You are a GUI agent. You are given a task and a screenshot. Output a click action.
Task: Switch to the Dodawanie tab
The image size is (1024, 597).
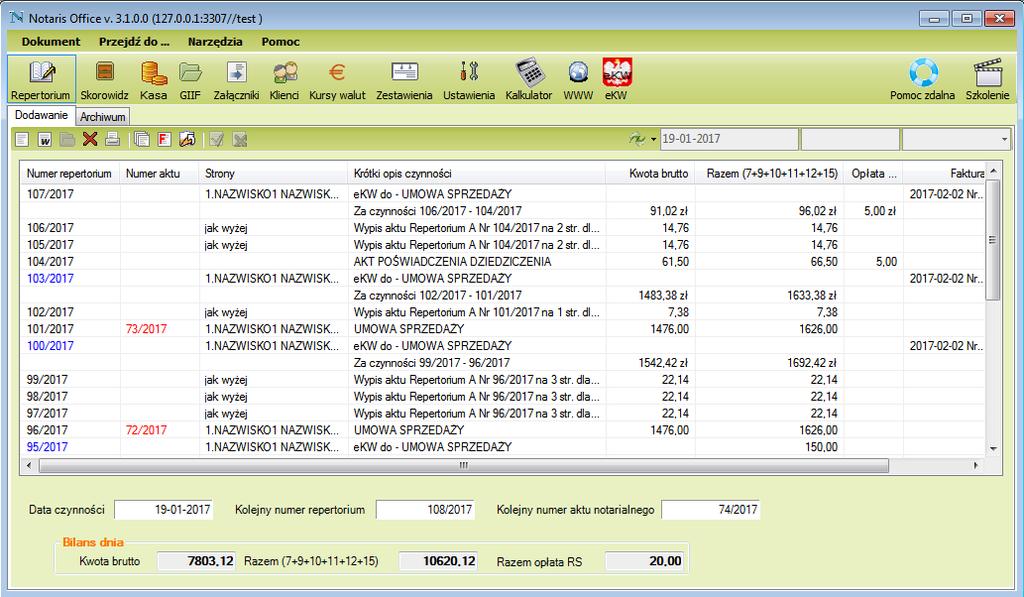tap(41, 116)
